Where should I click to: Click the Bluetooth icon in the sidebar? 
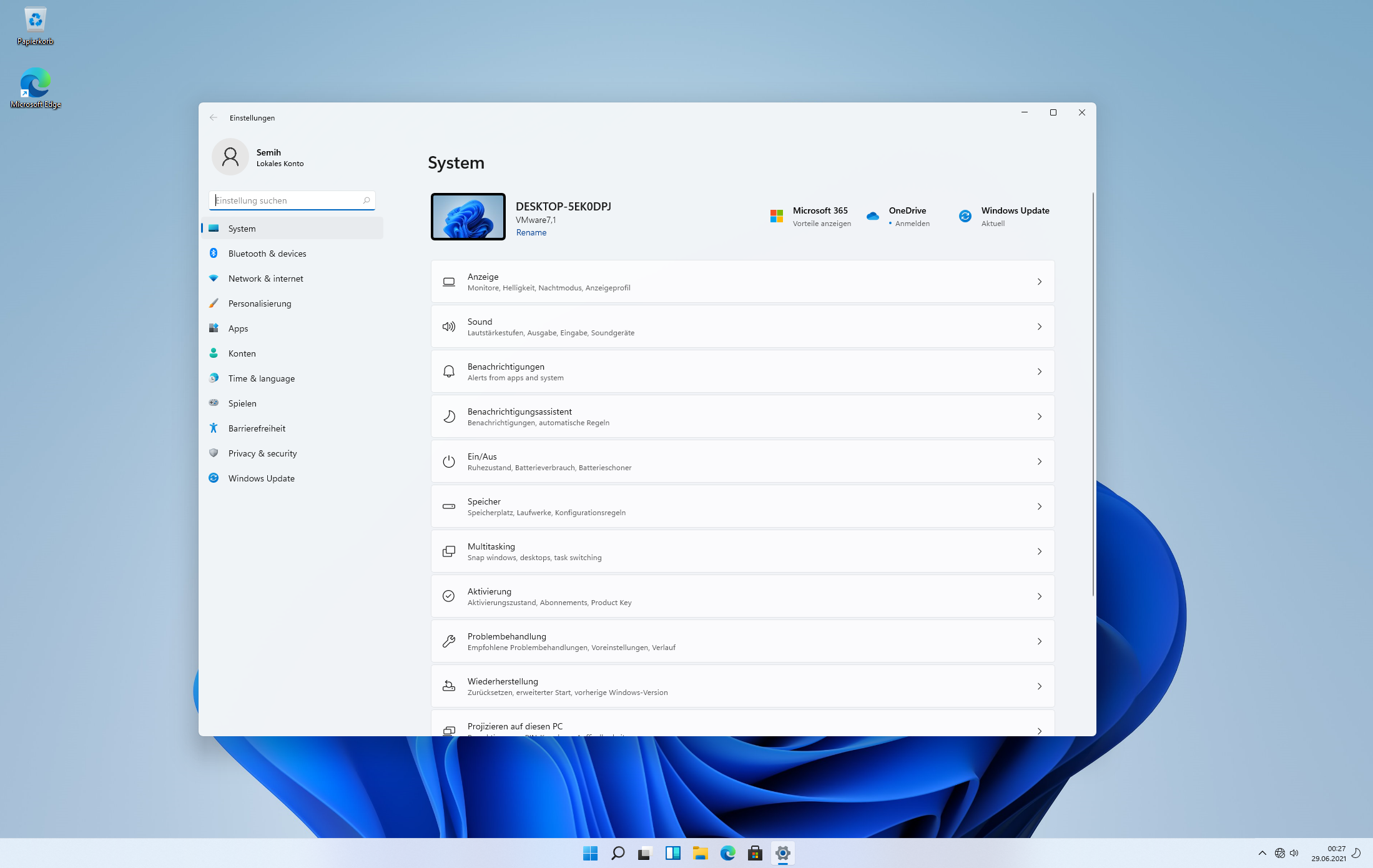coord(214,253)
